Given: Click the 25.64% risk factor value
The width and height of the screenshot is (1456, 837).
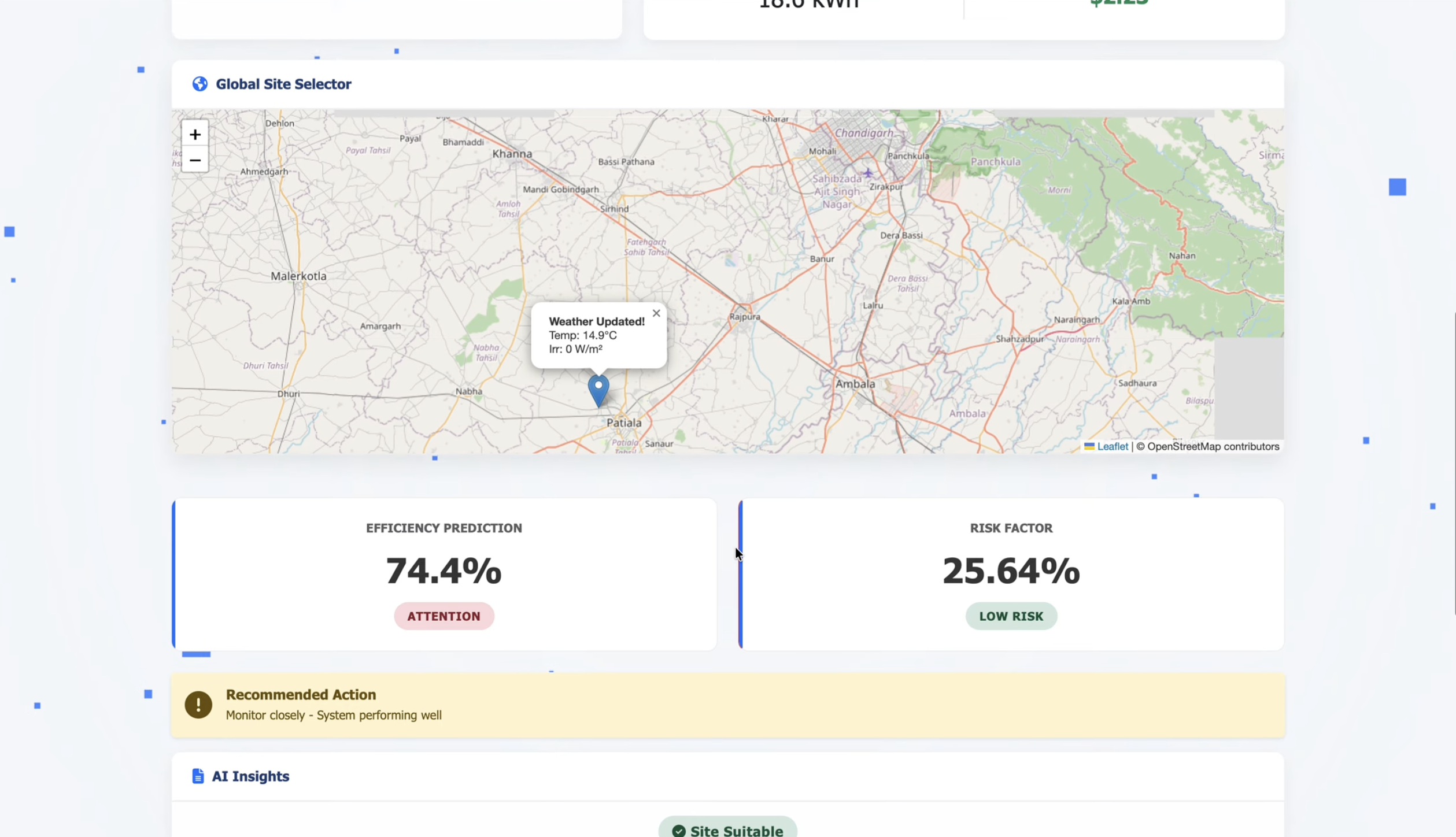Looking at the screenshot, I should tap(1010, 571).
